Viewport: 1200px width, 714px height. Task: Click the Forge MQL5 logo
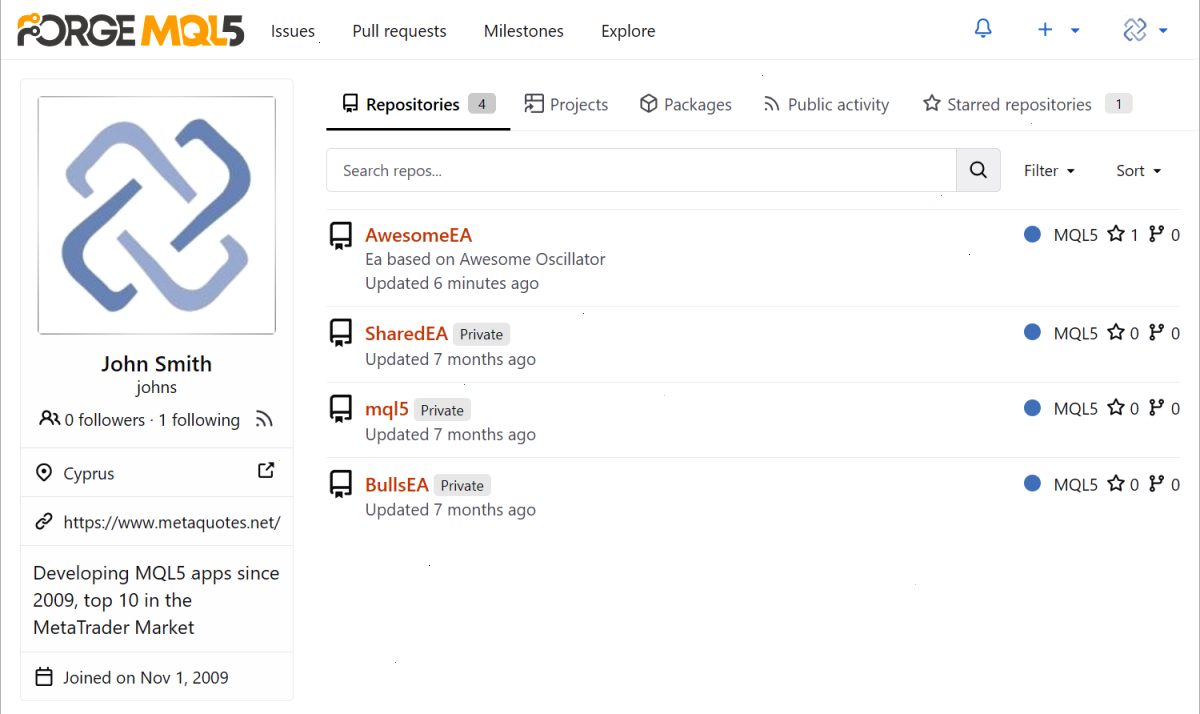pyautogui.click(x=131, y=30)
